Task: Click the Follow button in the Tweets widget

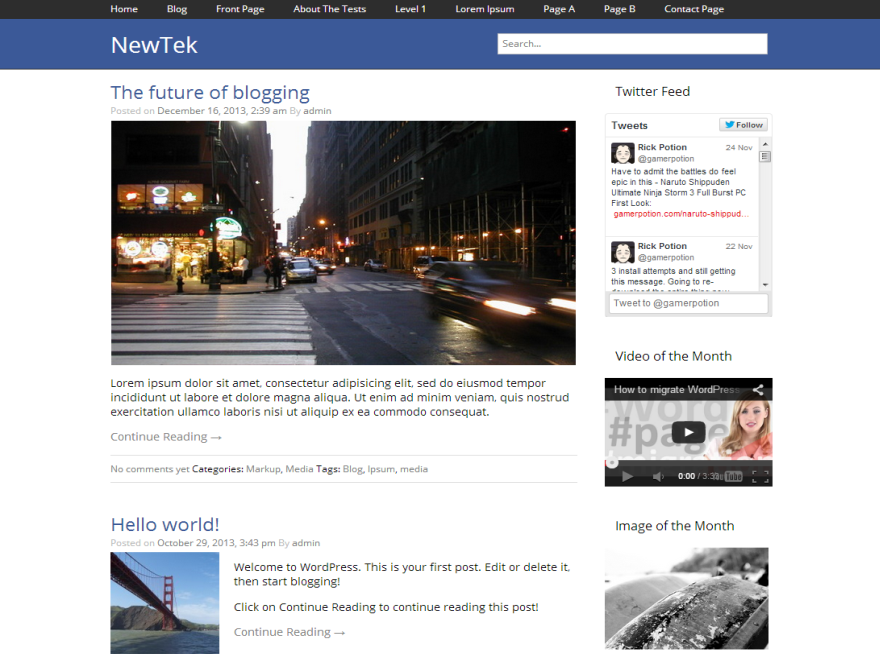Action: [x=743, y=124]
